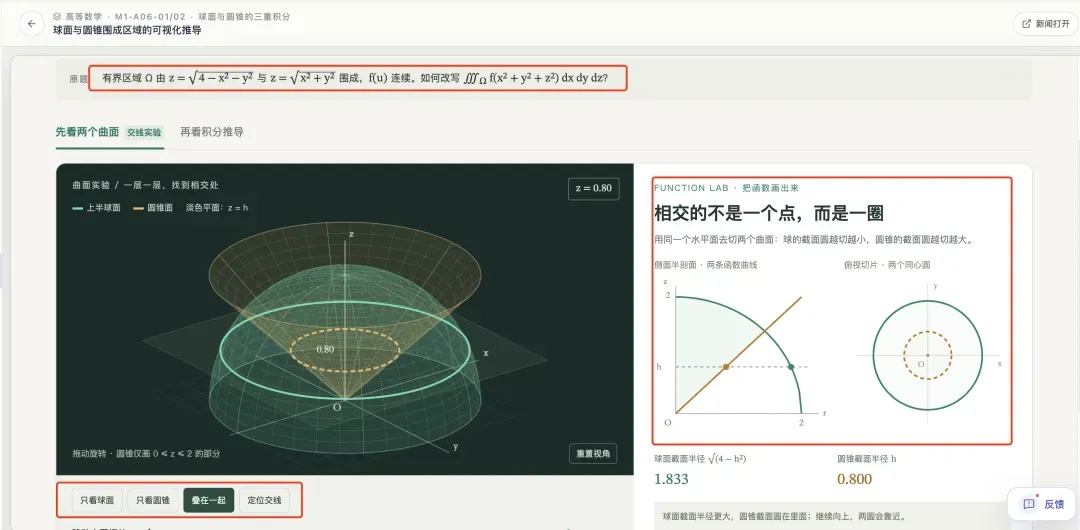
Task: Click the 淡色平面: z = h legend entry
Action: 217,207
